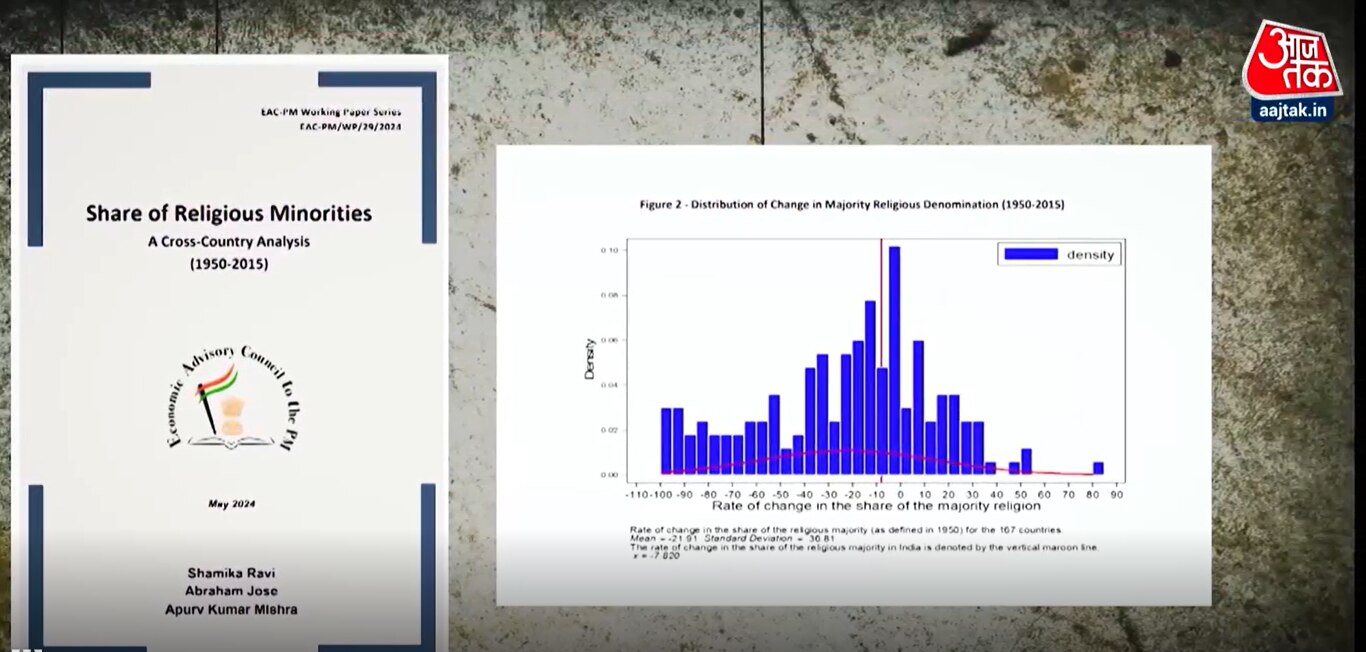The width and height of the screenshot is (1366, 652).
Task: Click 'Share of Religious Minorities' title
Action: 228,213
